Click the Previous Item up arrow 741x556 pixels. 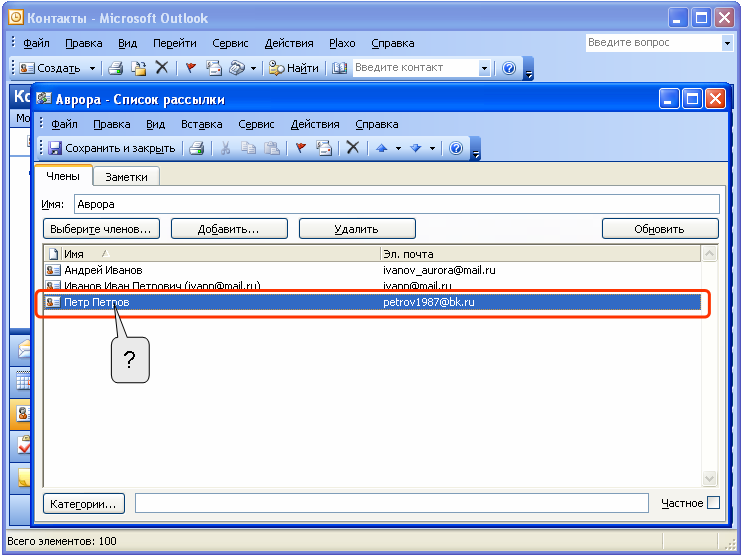point(382,148)
